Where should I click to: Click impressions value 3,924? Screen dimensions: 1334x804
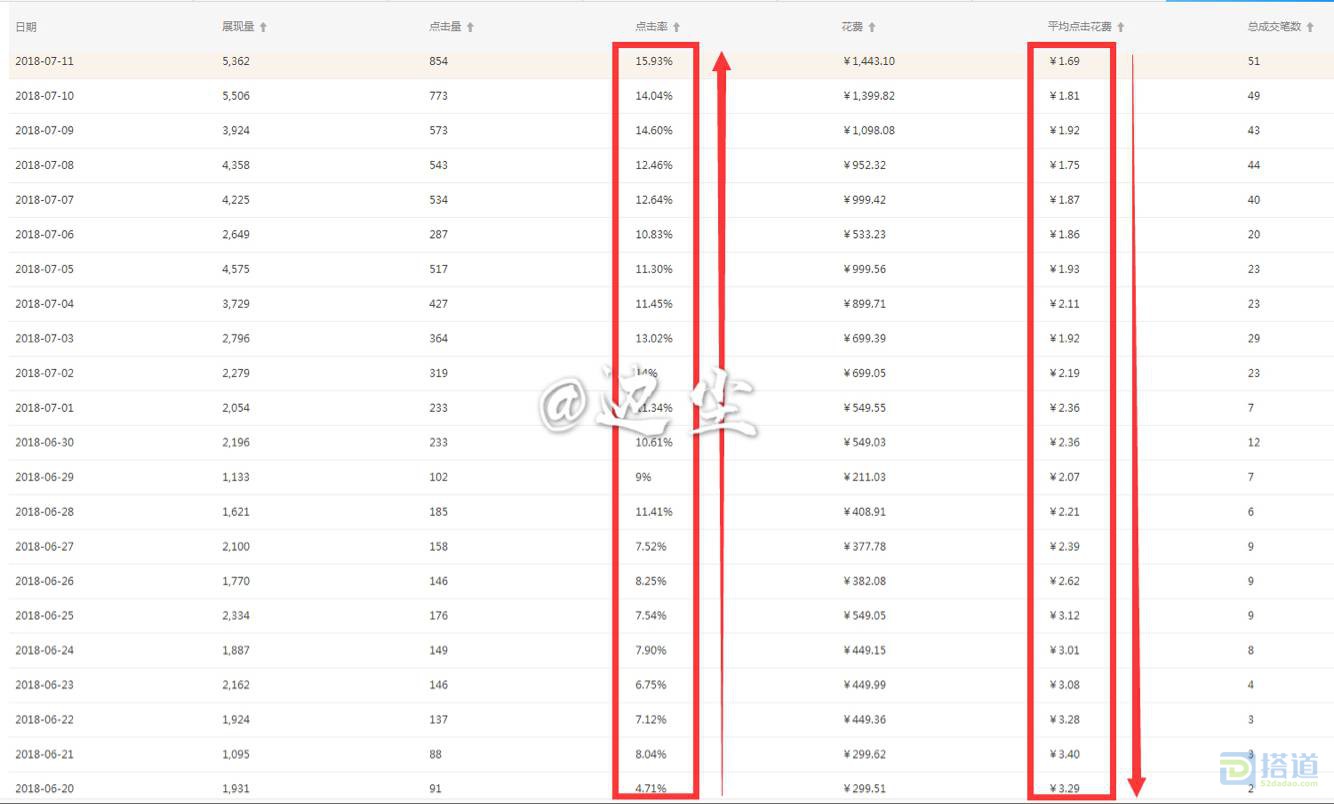pyautogui.click(x=236, y=131)
